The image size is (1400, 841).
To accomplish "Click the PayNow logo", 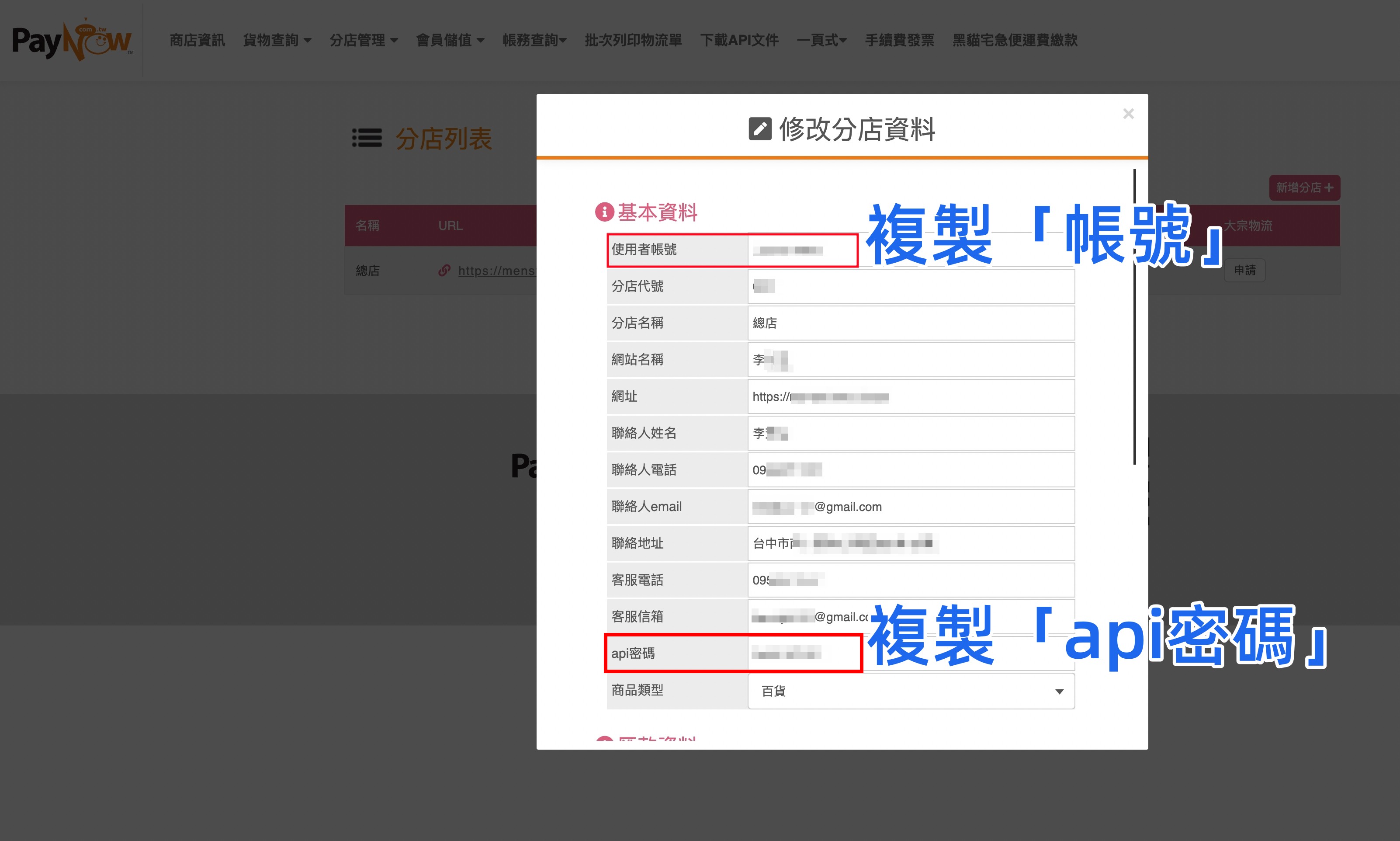I will (73, 40).
